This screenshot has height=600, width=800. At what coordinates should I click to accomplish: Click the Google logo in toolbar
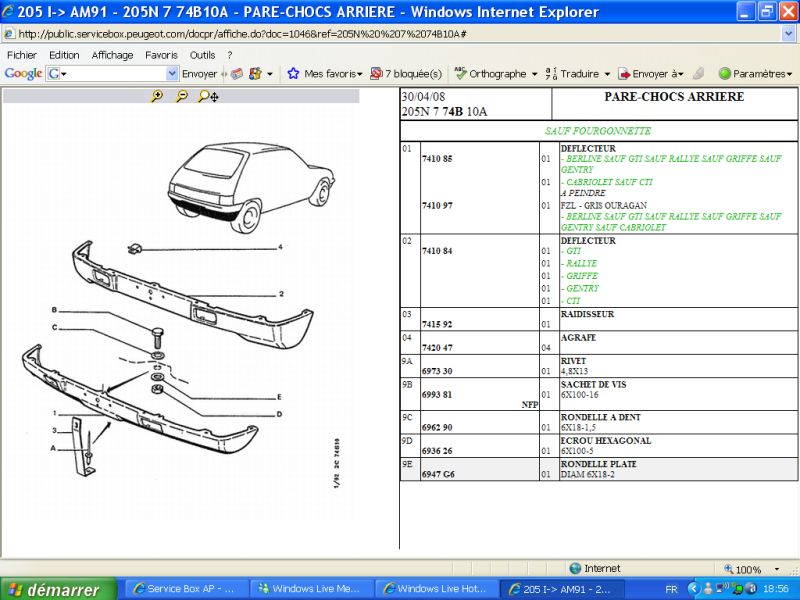point(23,73)
